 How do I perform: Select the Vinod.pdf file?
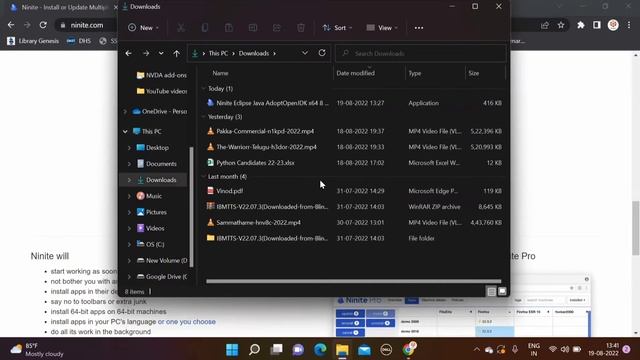[354, 191]
